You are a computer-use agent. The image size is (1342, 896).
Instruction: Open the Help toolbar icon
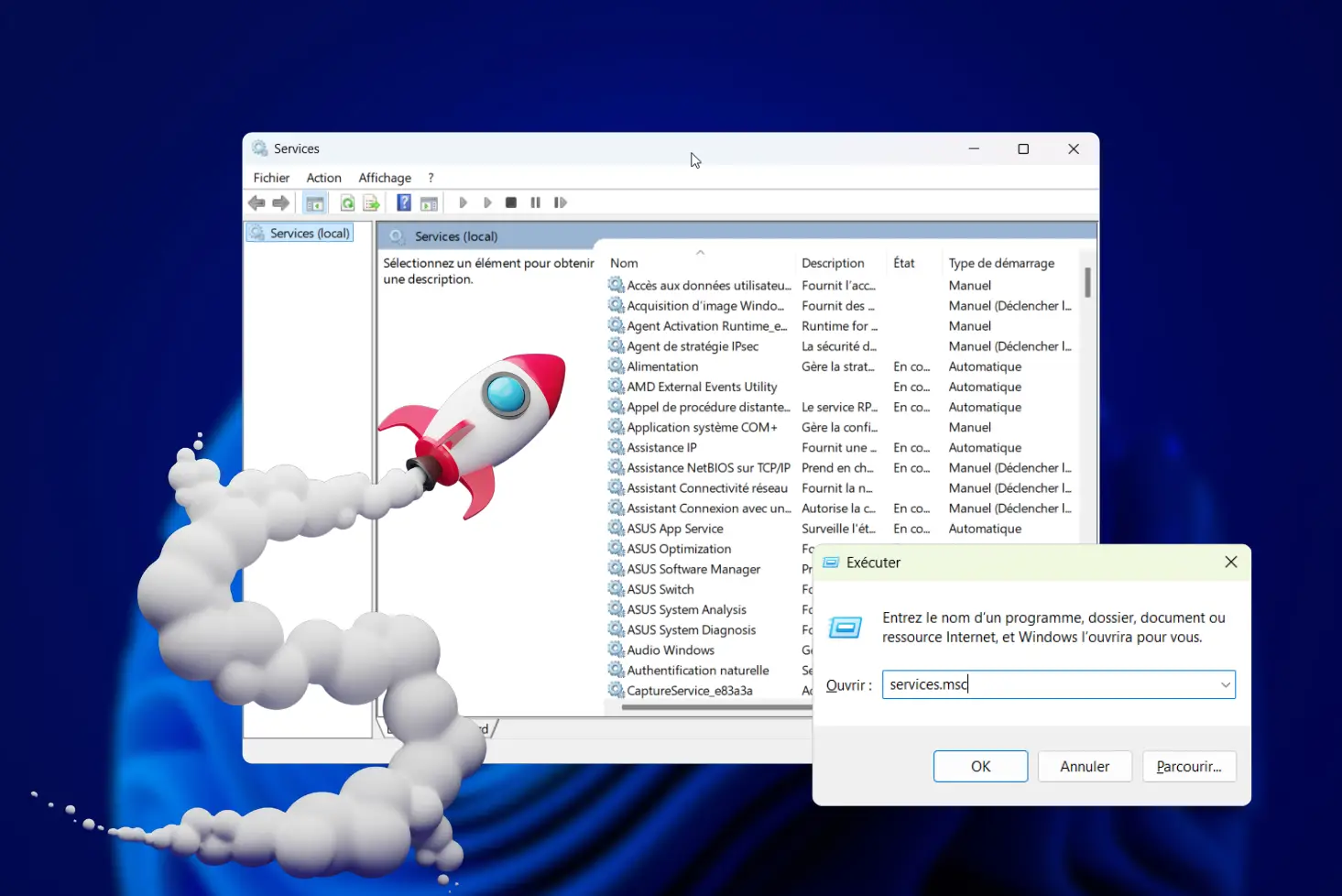[404, 202]
